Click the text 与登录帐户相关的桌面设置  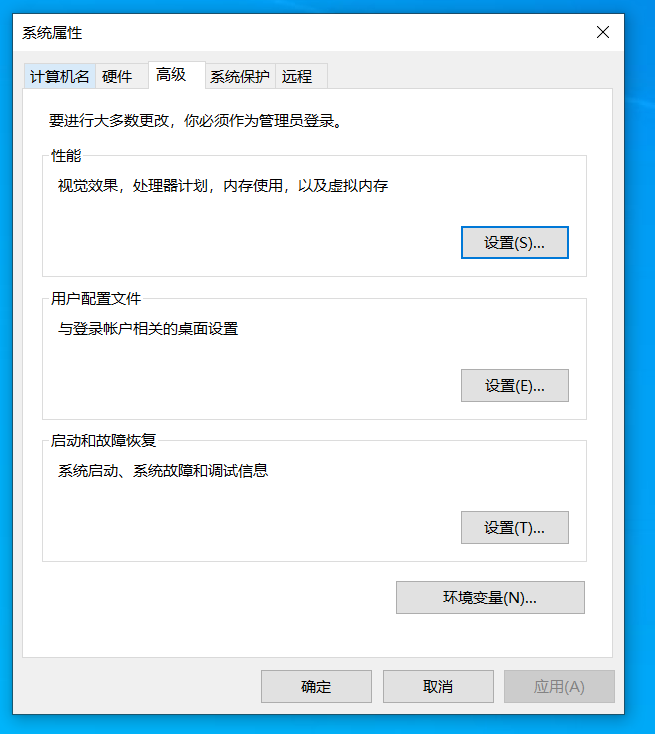pyautogui.click(x=148, y=329)
